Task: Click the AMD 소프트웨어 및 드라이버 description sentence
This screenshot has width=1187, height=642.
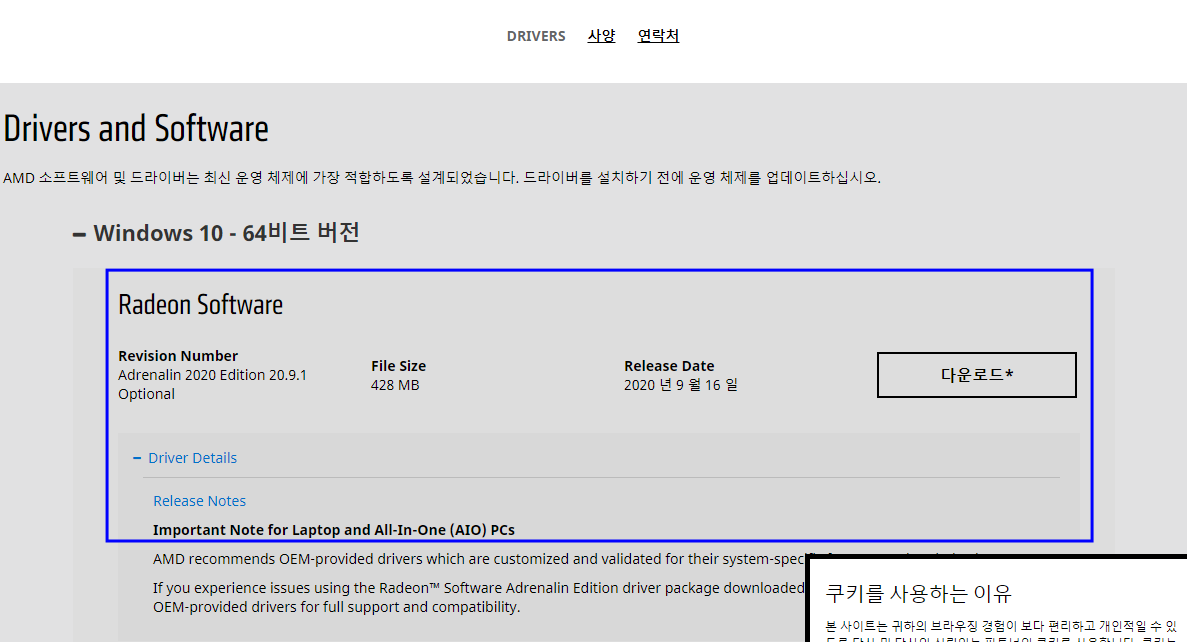Action: [x=442, y=177]
